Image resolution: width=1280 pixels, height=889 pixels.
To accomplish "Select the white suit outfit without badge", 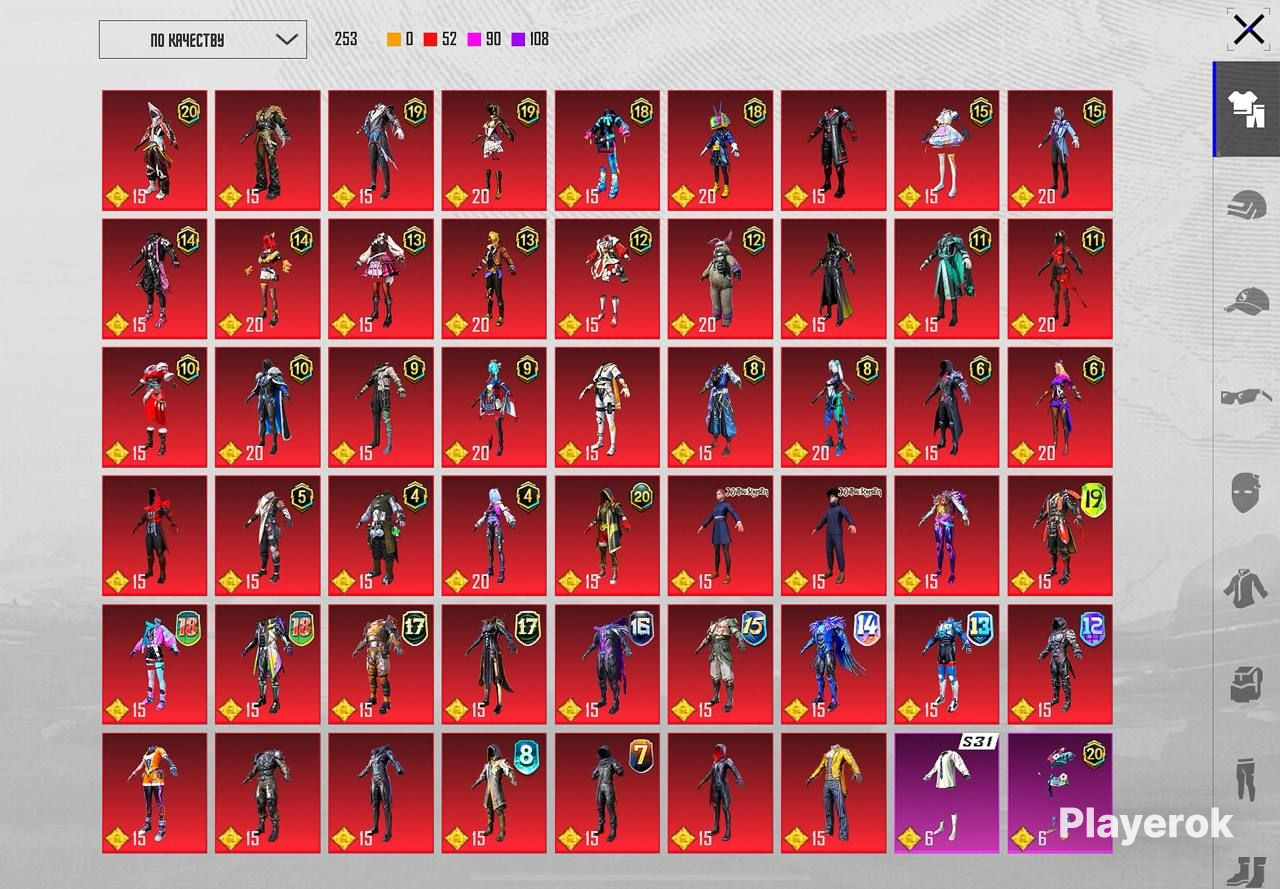I will (608, 407).
